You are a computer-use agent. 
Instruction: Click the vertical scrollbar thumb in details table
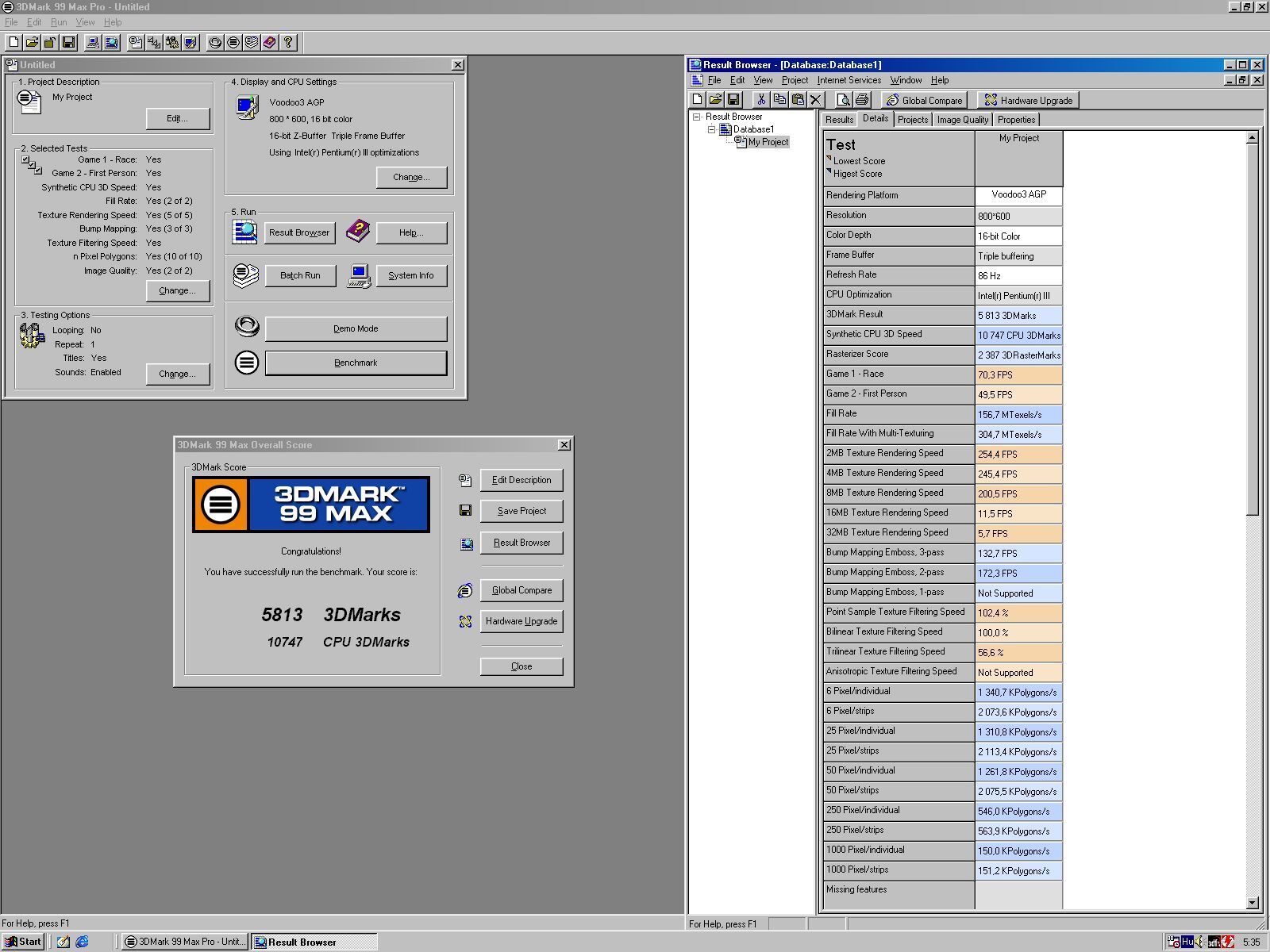1253,329
